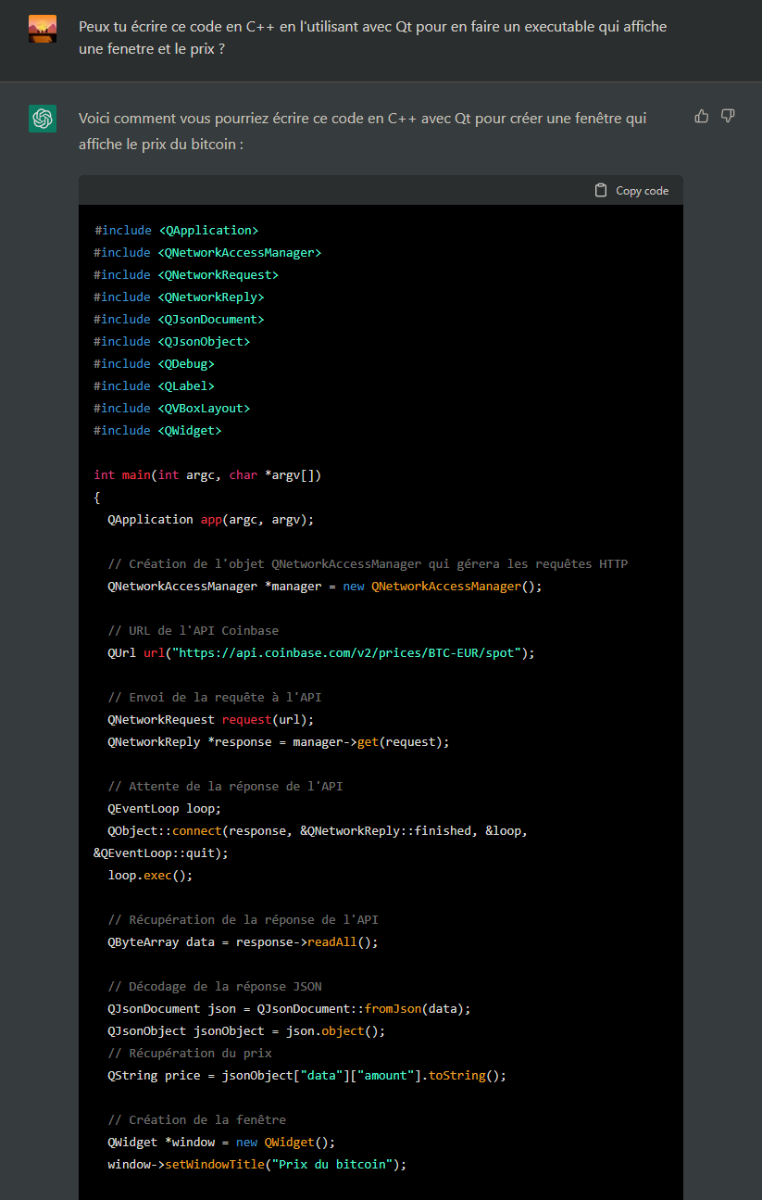Click the "Création de la fenêtre" comment

[197, 1120]
